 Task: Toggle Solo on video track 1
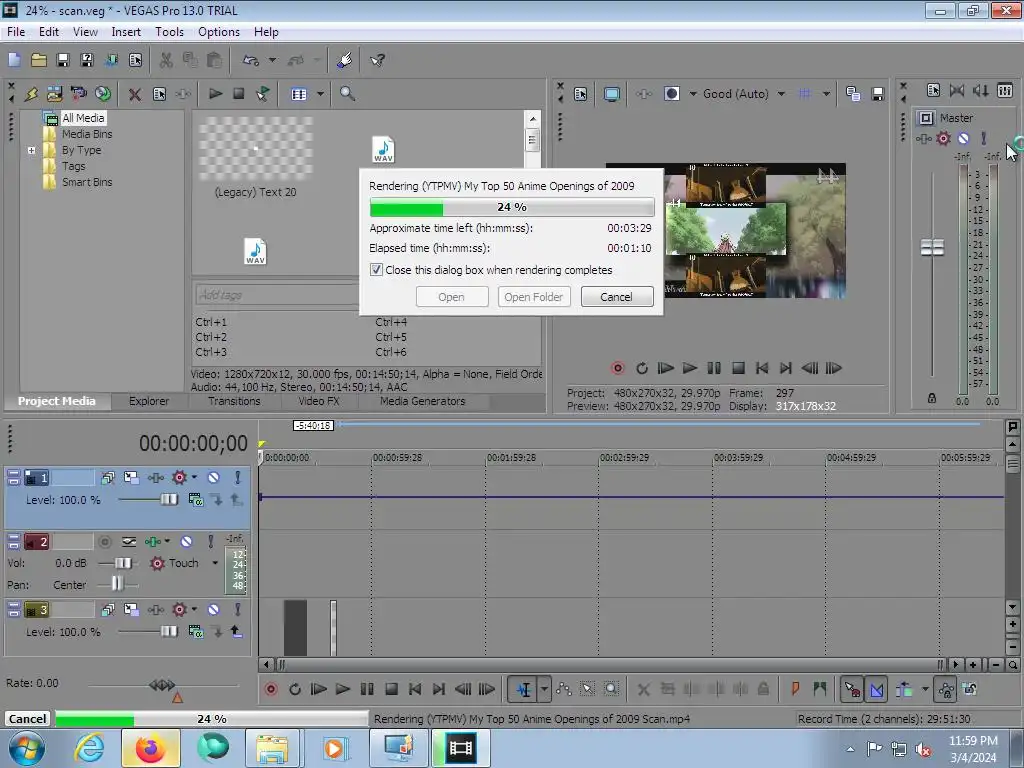[x=237, y=478]
